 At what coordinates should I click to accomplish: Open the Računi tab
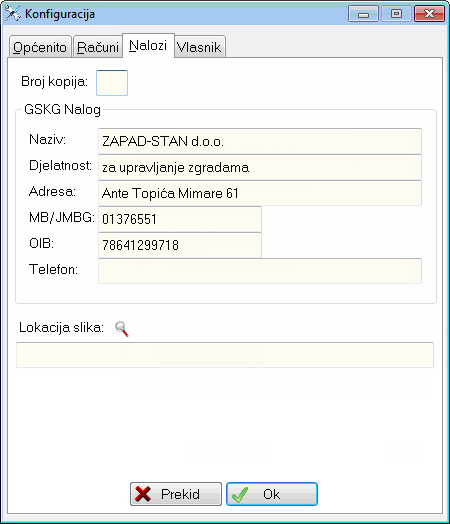[x=98, y=47]
